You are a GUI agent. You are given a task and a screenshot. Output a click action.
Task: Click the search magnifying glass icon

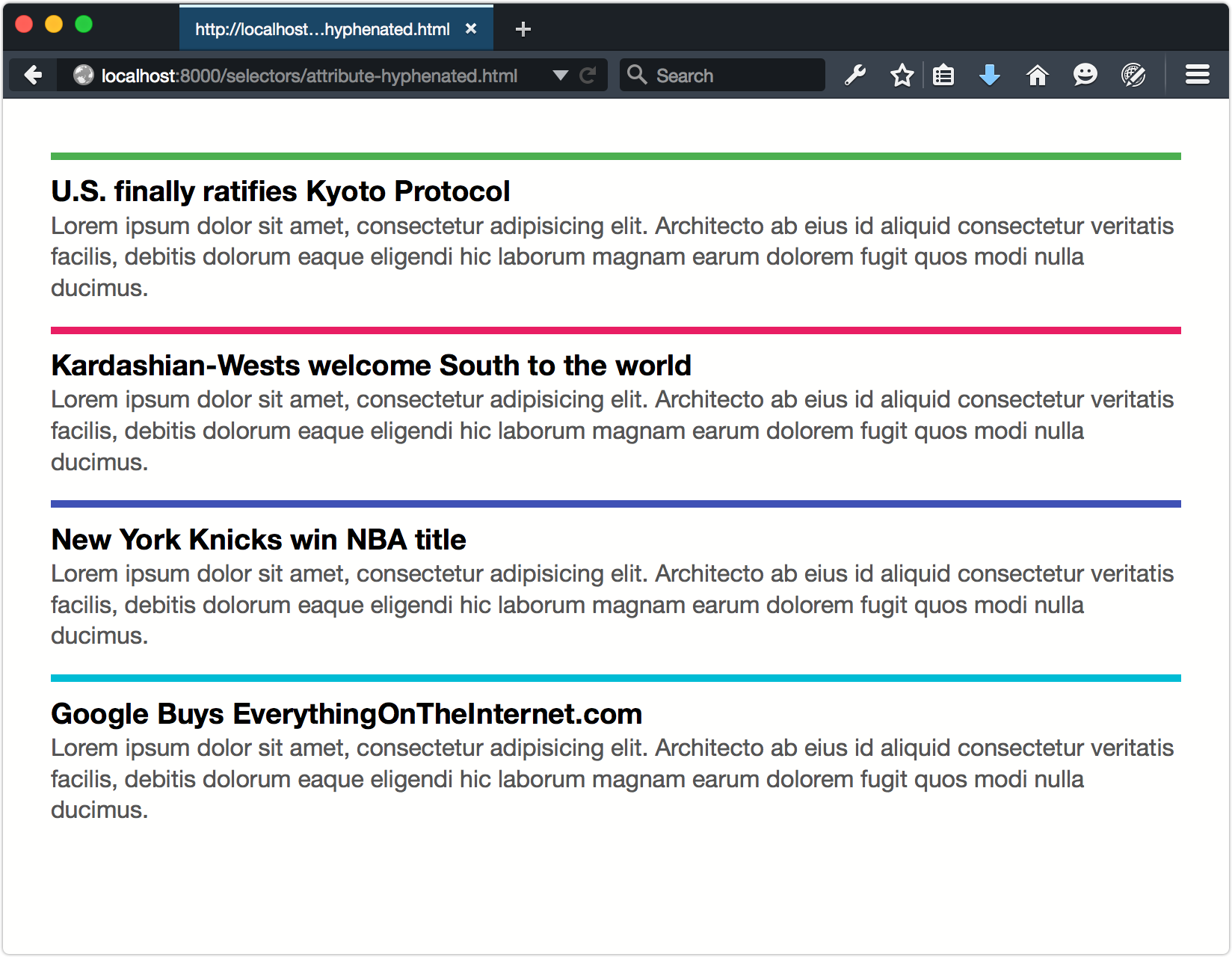tap(636, 75)
